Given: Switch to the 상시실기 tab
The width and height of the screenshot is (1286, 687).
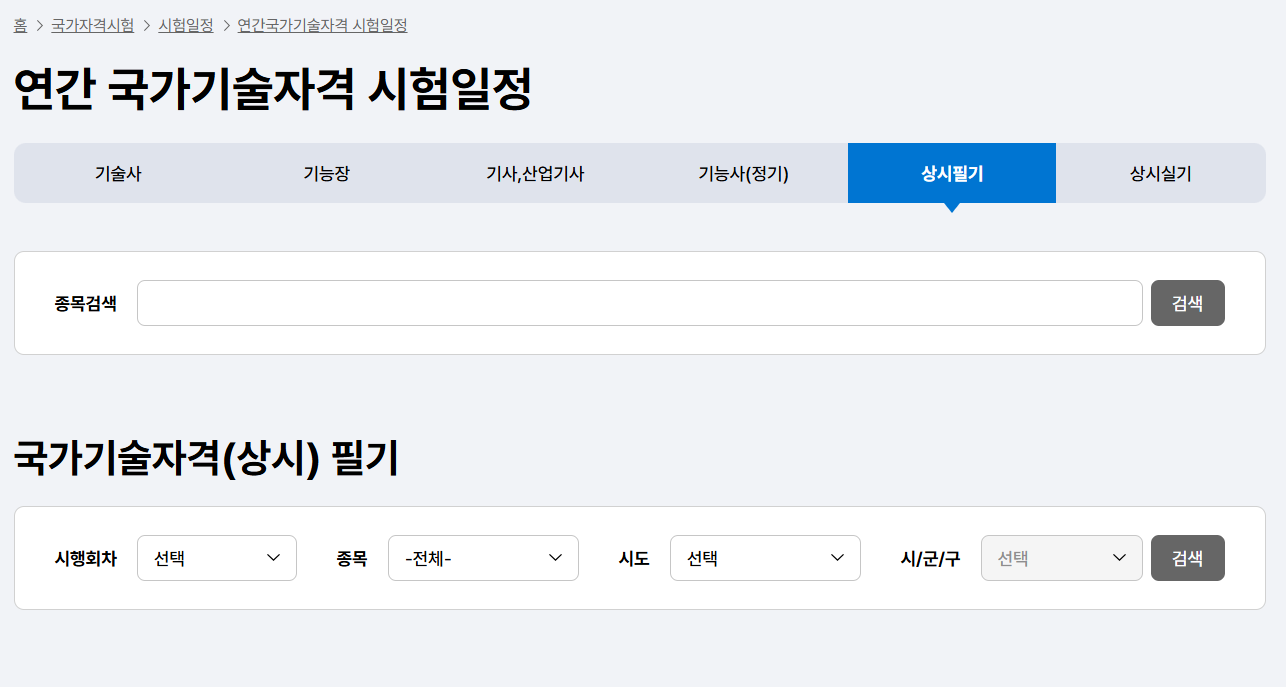Looking at the screenshot, I should (x=1160, y=173).
